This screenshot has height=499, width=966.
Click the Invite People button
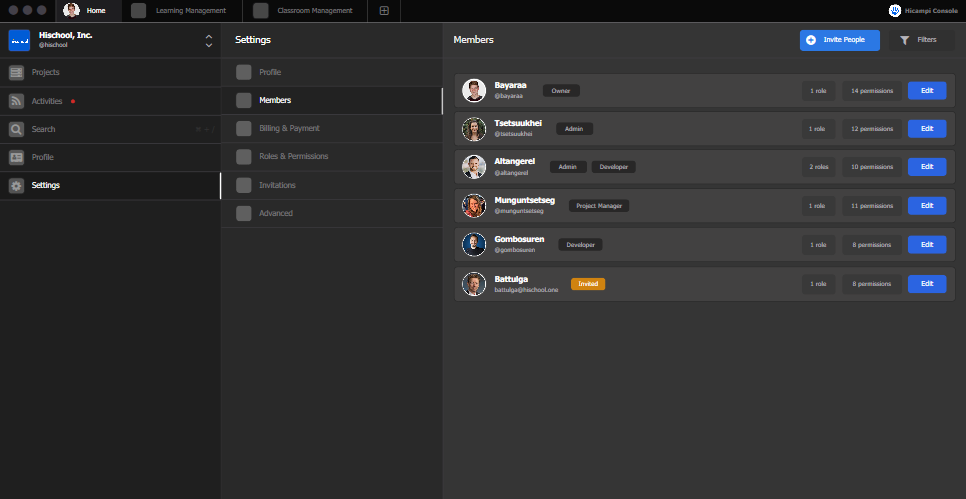(x=839, y=40)
